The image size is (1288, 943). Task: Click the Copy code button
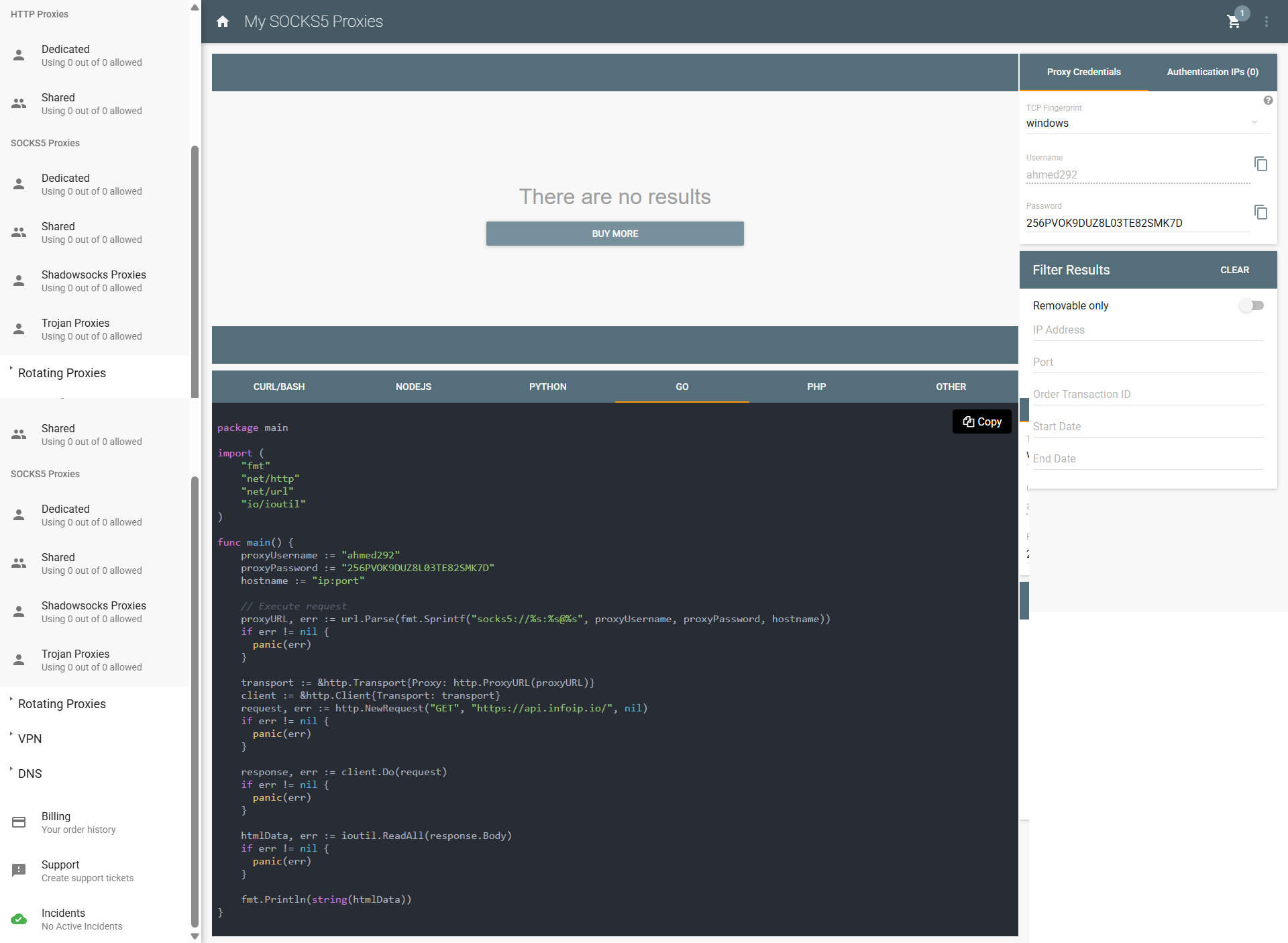981,421
